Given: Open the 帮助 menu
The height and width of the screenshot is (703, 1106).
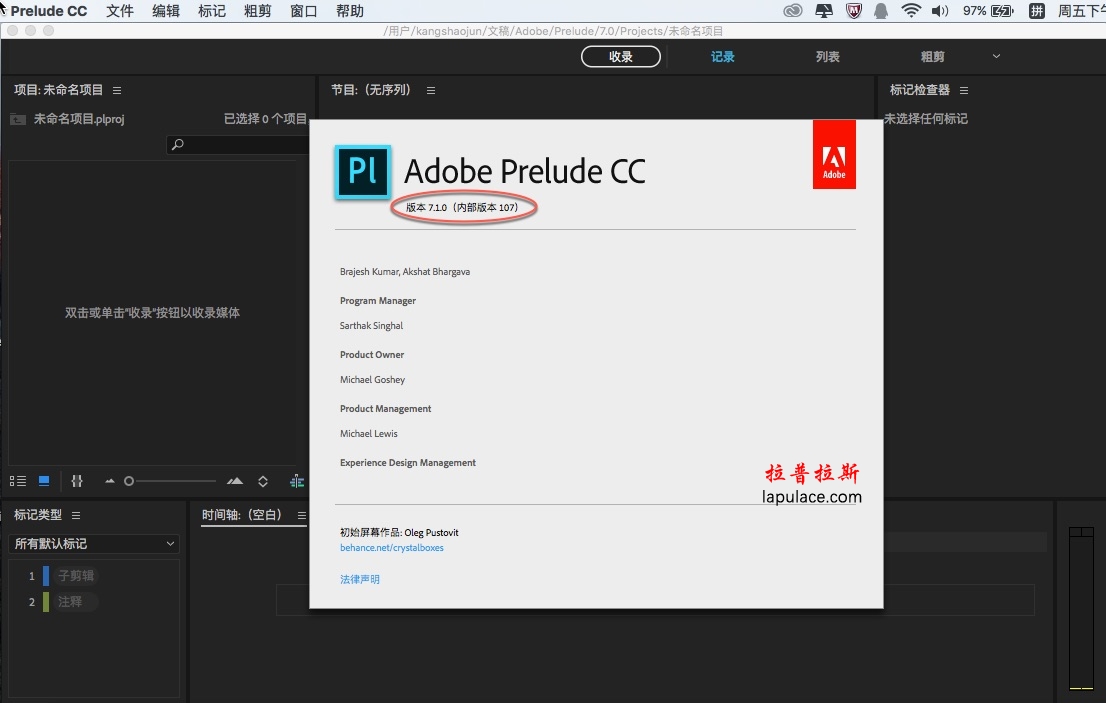Looking at the screenshot, I should click(350, 11).
